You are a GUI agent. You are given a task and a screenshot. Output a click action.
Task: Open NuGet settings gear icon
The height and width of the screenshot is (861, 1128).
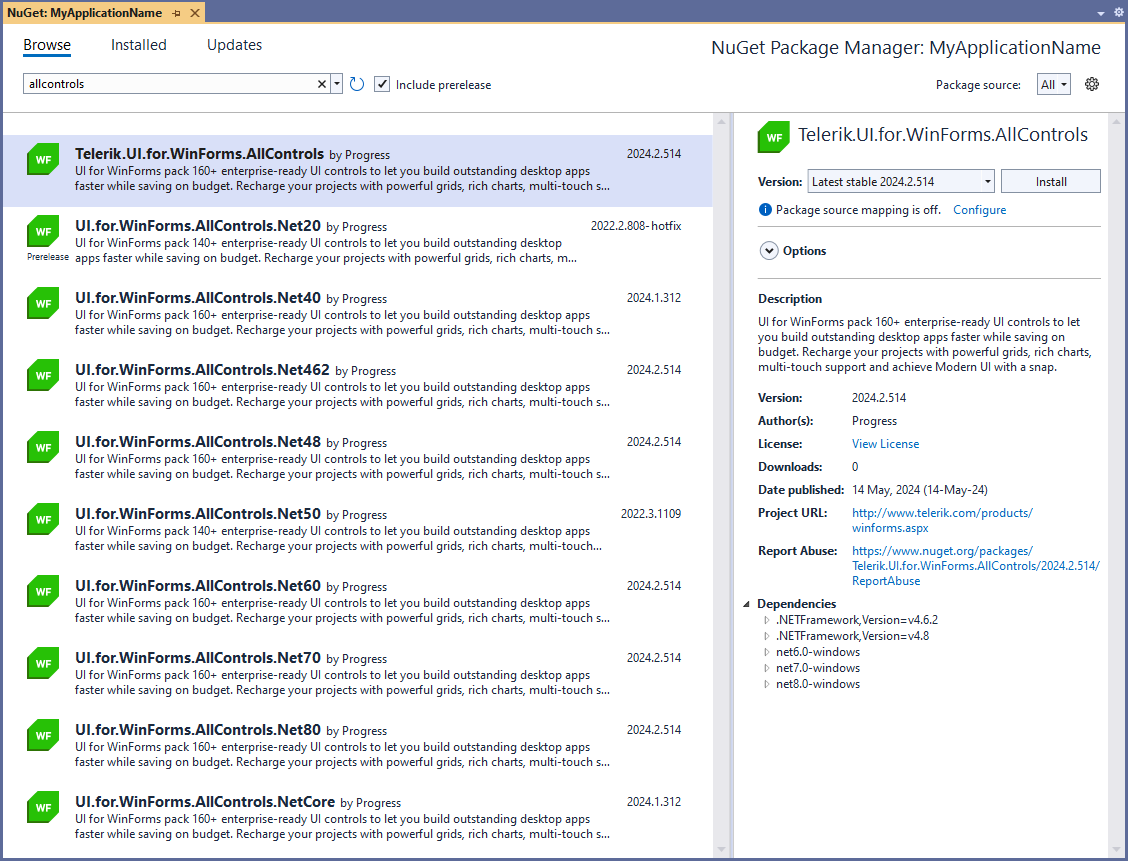(x=1091, y=84)
